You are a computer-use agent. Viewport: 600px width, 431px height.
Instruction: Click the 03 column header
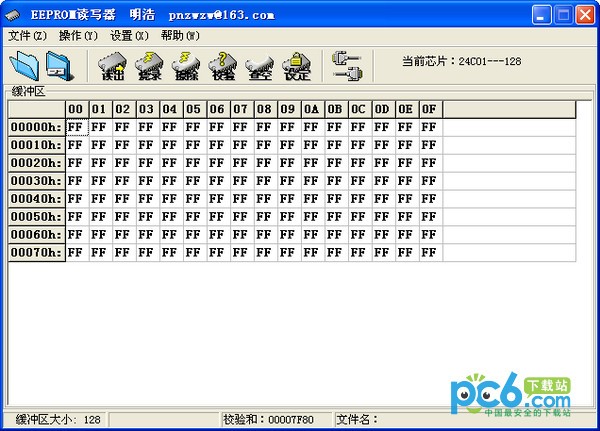[148, 109]
